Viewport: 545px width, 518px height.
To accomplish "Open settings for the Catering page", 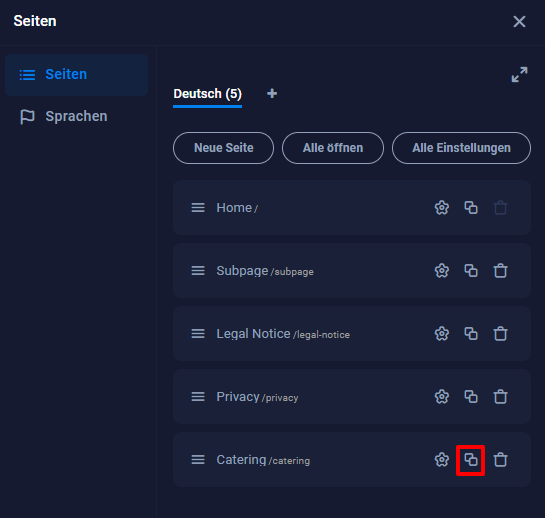I will point(442,460).
